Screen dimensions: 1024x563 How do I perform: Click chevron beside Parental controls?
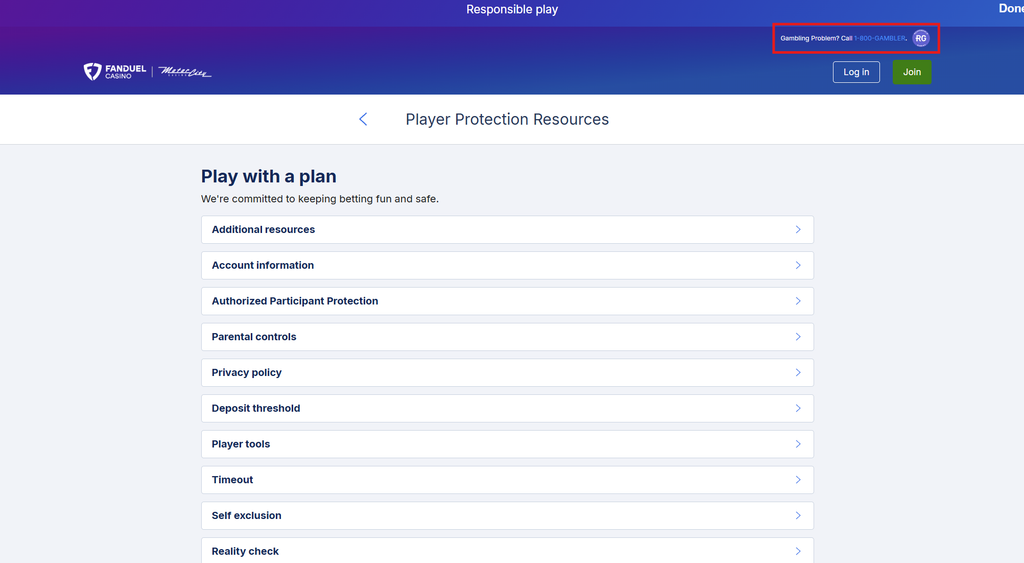[798, 336]
